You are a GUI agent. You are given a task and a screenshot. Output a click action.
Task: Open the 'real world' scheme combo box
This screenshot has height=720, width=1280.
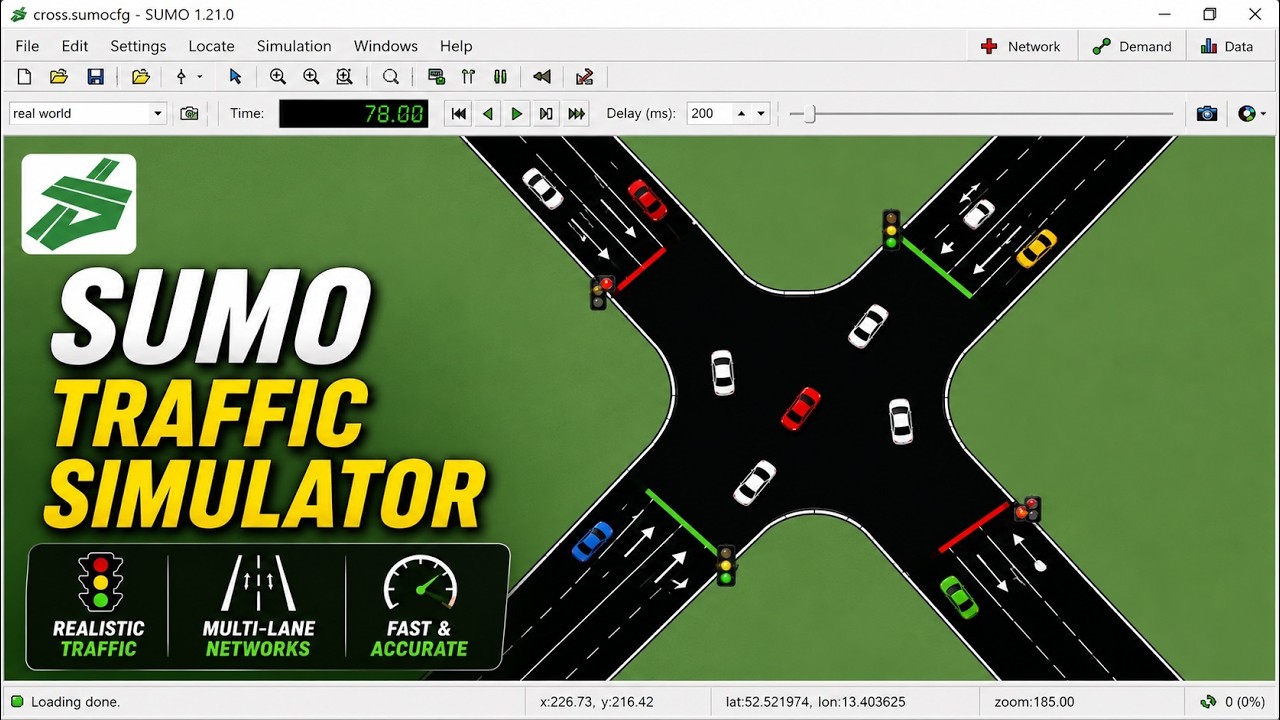[x=87, y=113]
